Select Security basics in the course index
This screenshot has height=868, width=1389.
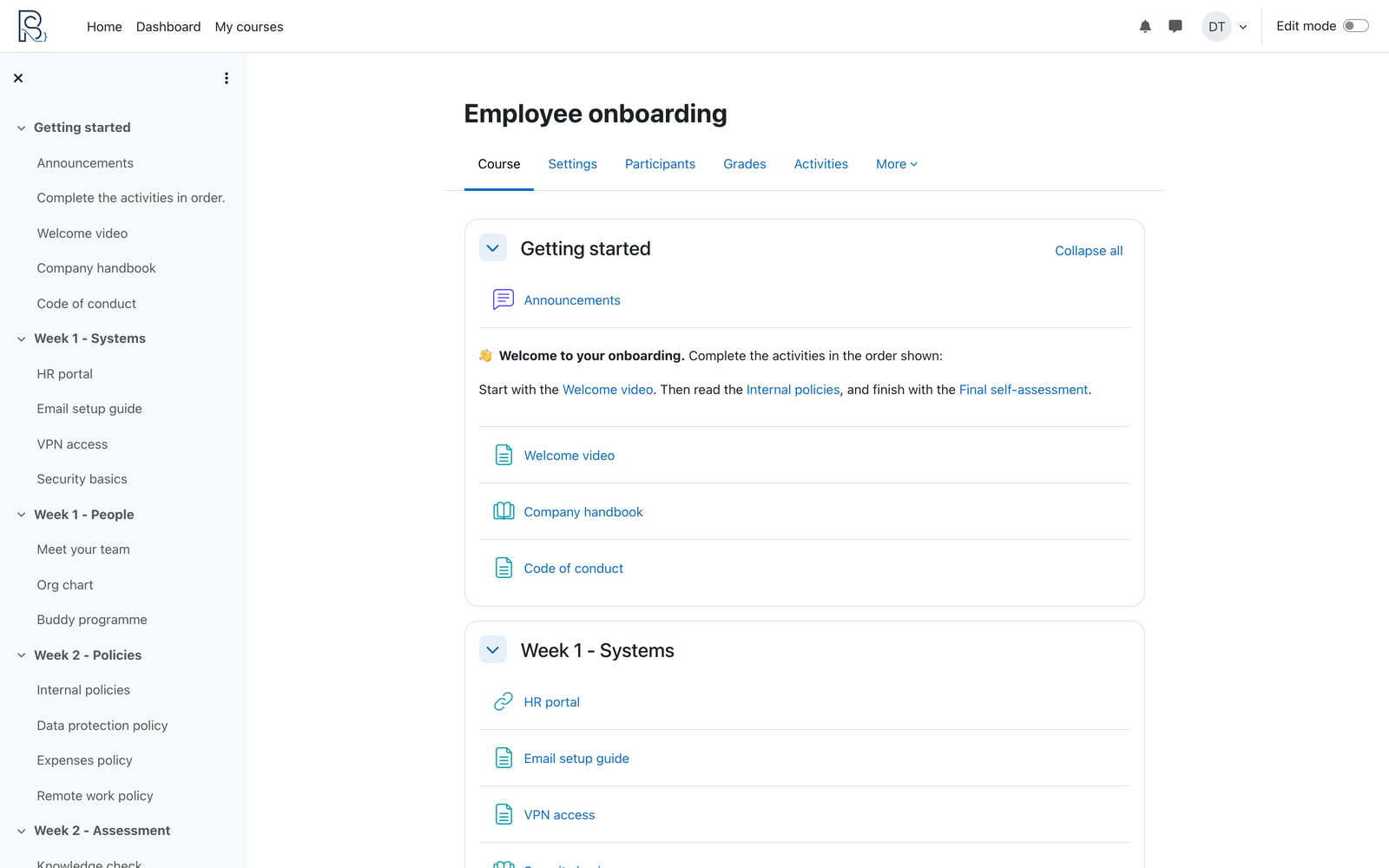[82, 479]
